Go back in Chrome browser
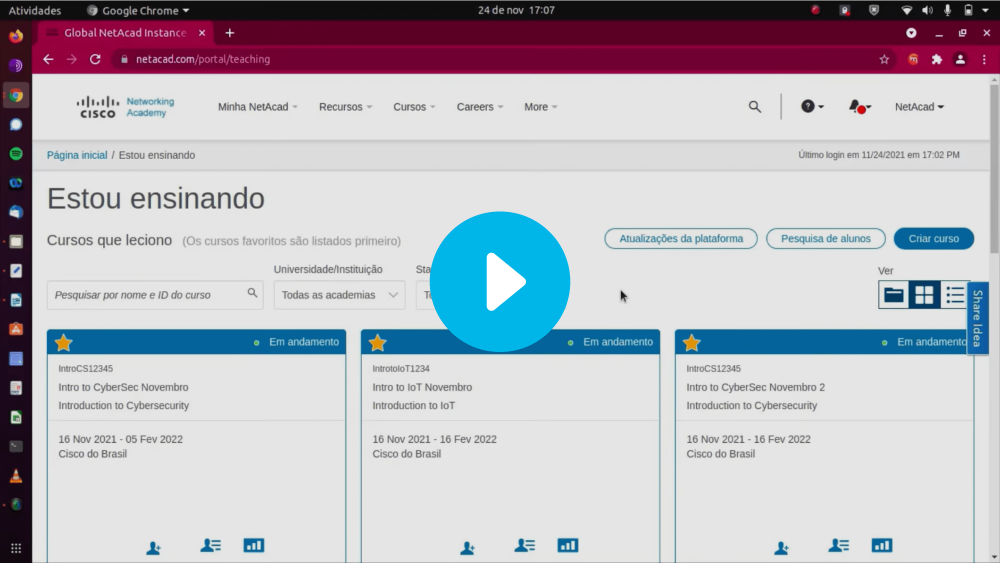The height and width of the screenshot is (563, 1000). [x=48, y=59]
